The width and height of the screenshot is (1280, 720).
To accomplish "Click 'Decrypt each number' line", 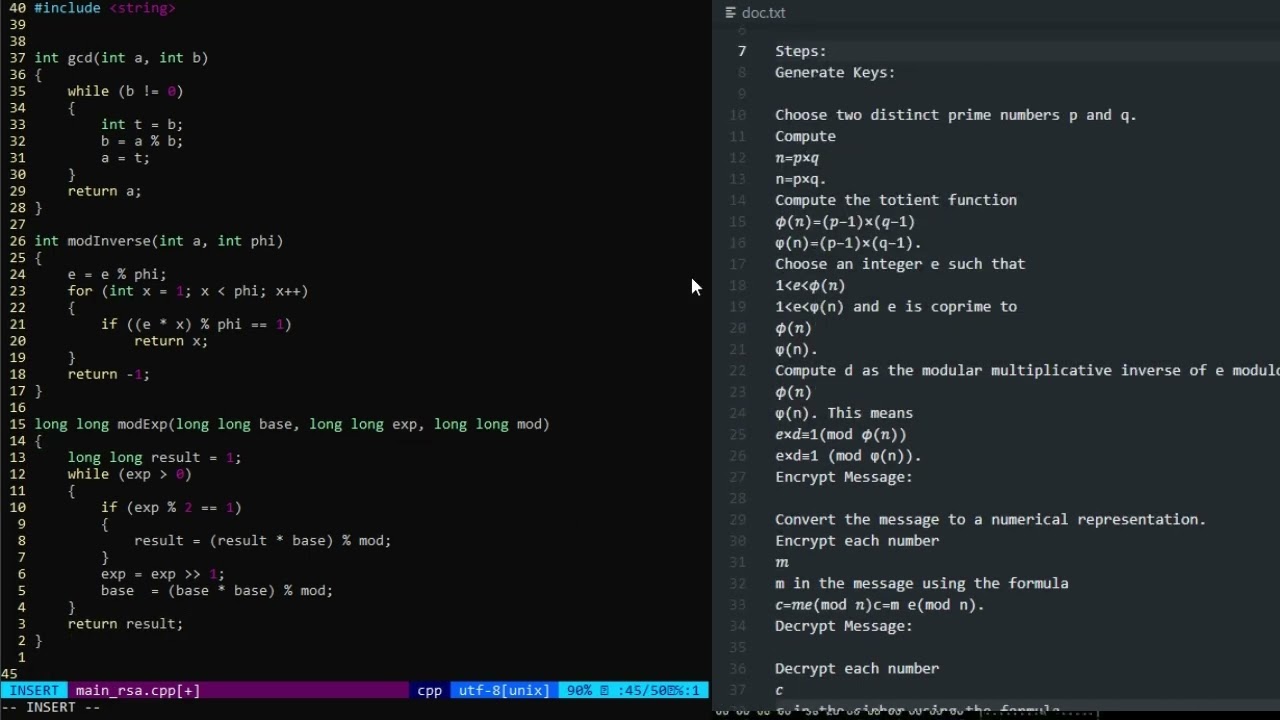I will pyautogui.click(x=857, y=668).
